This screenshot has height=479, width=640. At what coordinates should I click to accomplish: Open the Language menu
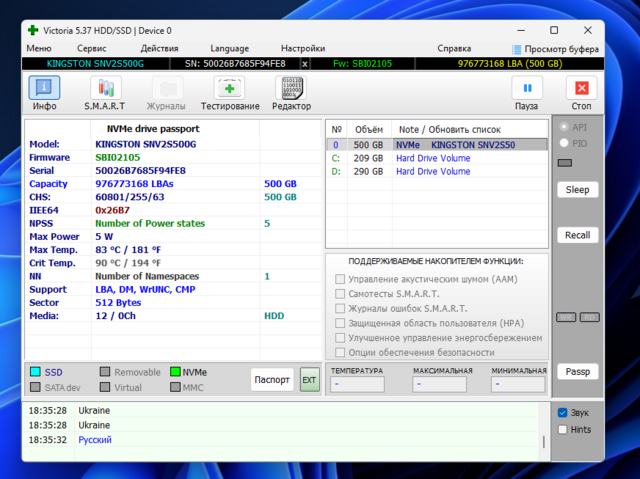pos(229,48)
